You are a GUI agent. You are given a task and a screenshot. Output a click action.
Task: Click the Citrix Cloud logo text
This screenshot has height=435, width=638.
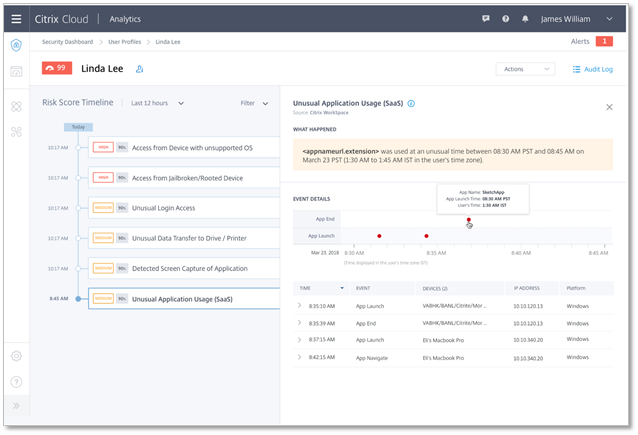61,19
